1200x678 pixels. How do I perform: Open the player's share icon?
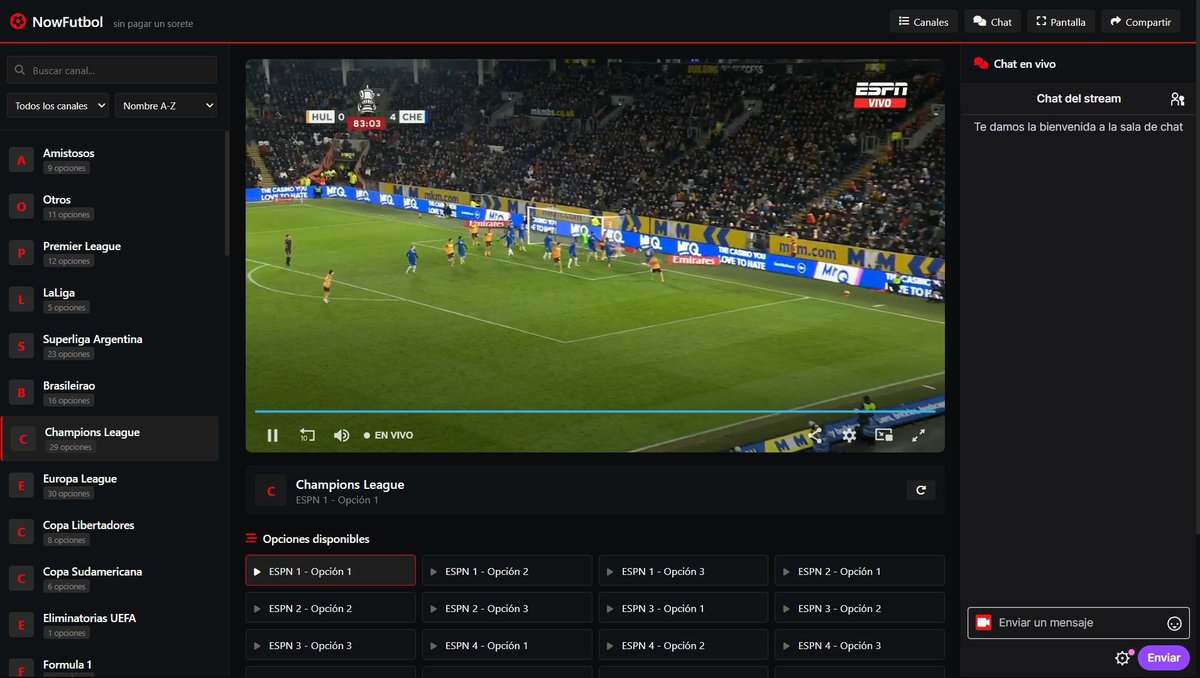(x=815, y=435)
